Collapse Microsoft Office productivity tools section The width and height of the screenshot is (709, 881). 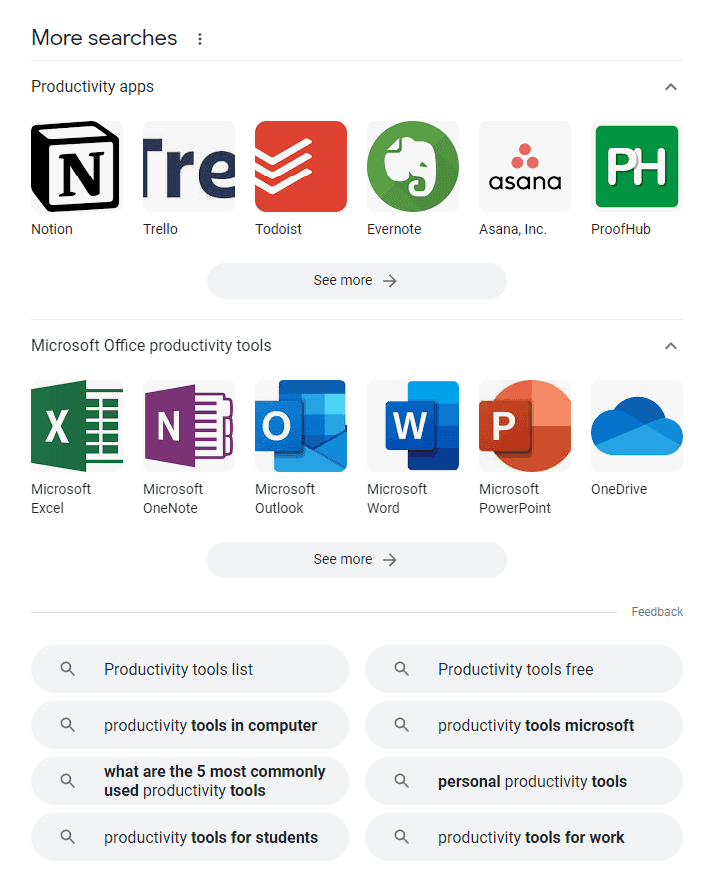tap(670, 346)
